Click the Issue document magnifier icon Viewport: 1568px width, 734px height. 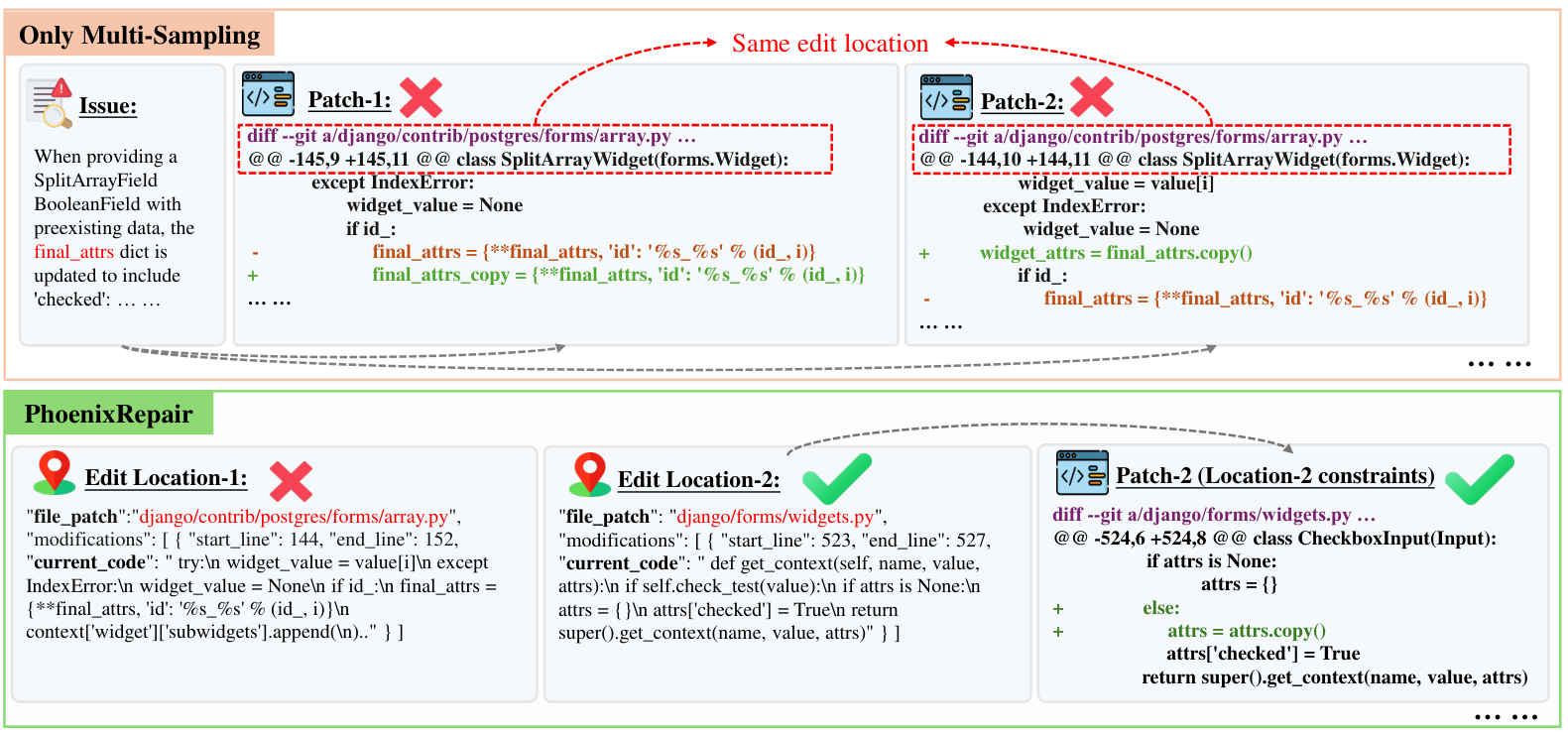(x=51, y=103)
